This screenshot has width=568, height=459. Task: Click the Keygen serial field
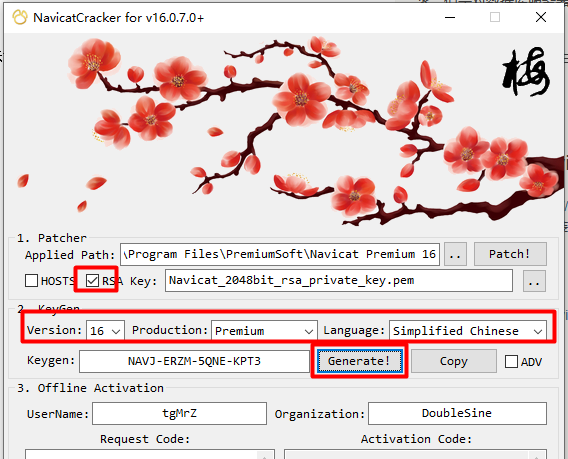coord(194,361)
